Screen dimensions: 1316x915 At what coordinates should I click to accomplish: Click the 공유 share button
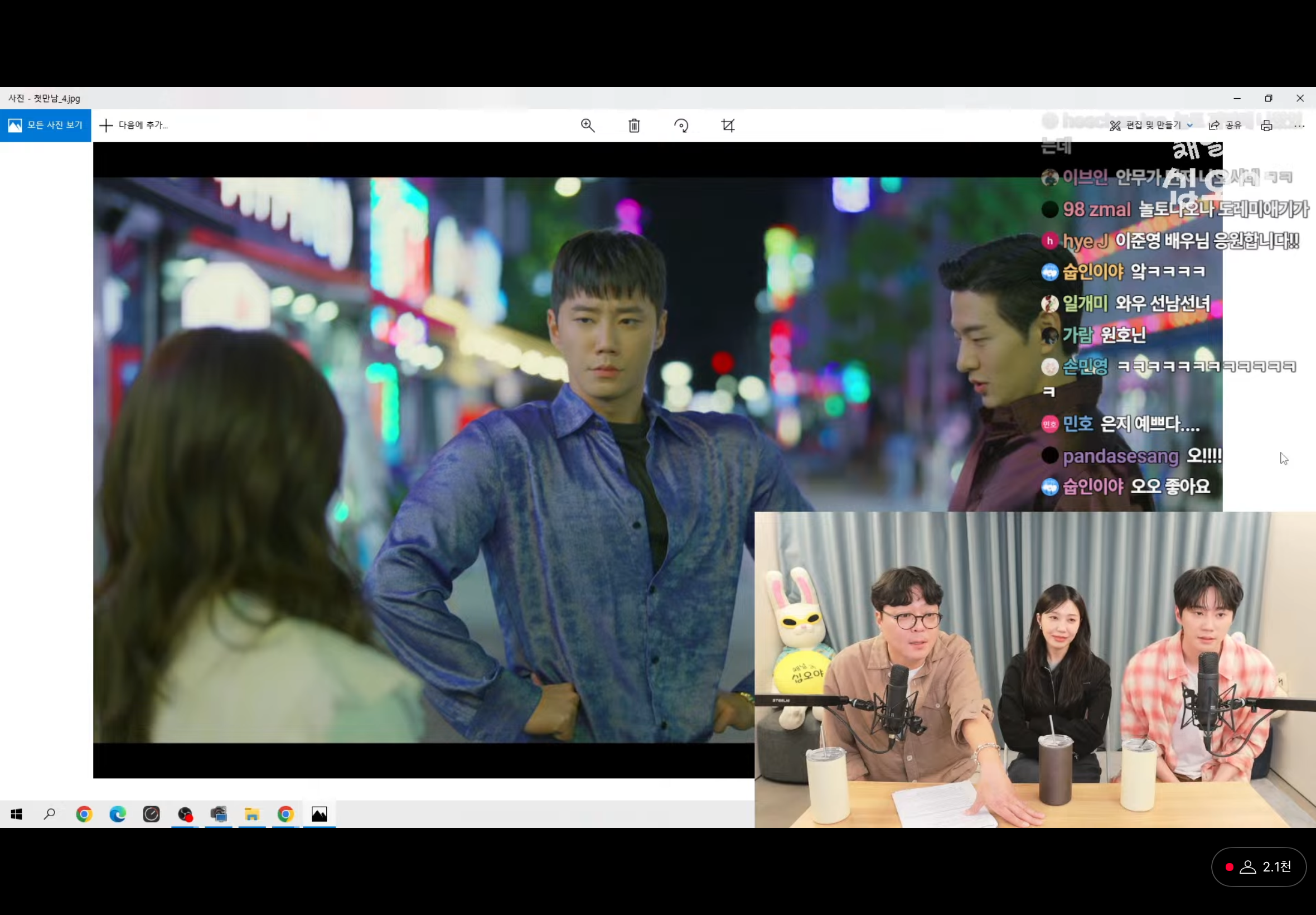click(1225, 125)
